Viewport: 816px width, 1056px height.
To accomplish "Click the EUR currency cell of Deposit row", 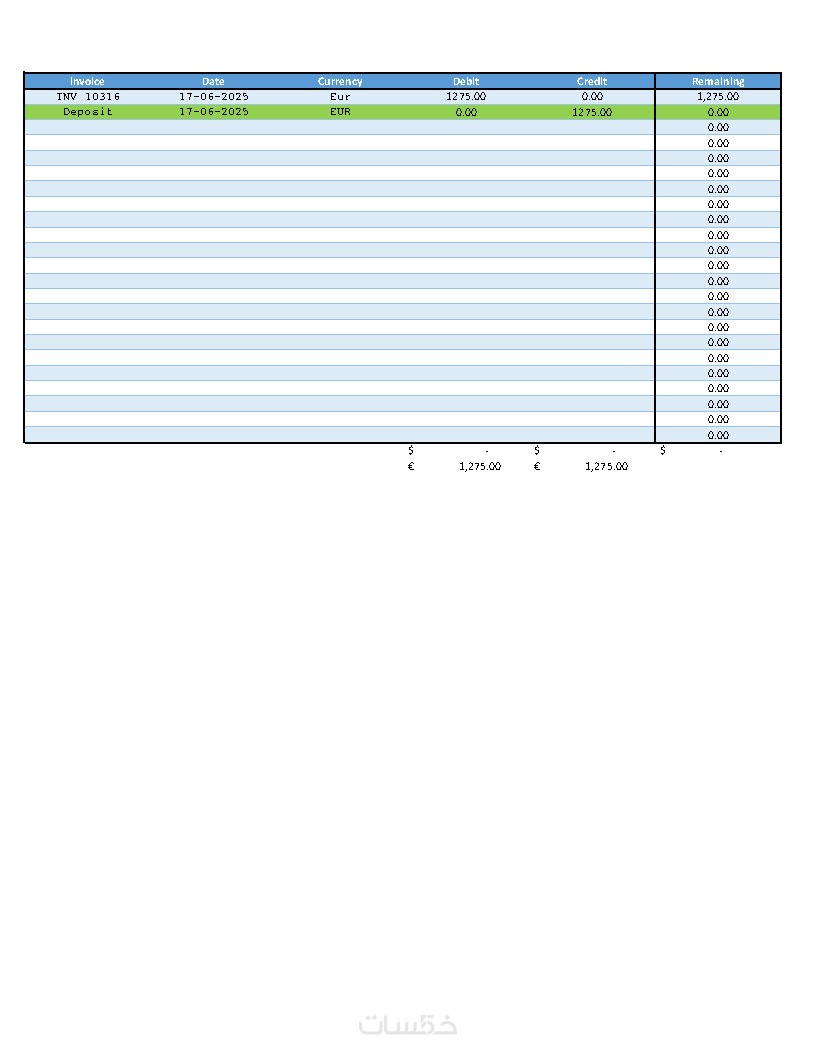I will (340, 112).
